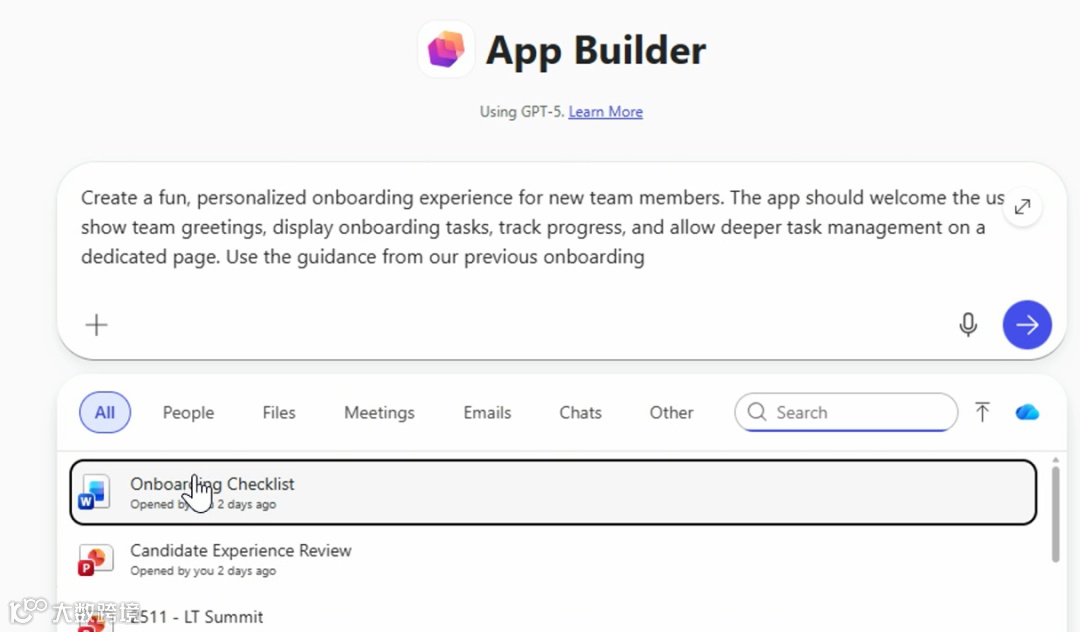Screen dimensions: 1080x632
Task: Select the All filter tab
Action: pyautogui.click(x=105, y=412)
